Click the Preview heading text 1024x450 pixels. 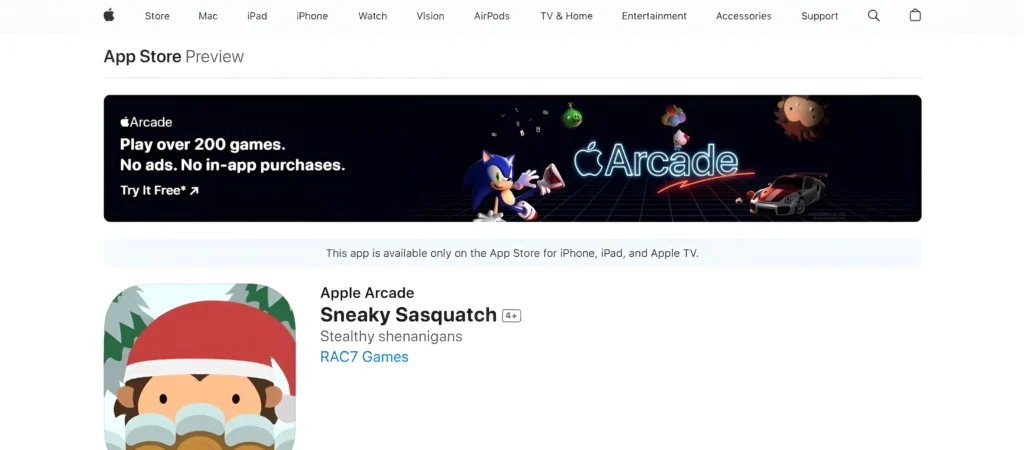pyautogui.click(x=214, y=57)
